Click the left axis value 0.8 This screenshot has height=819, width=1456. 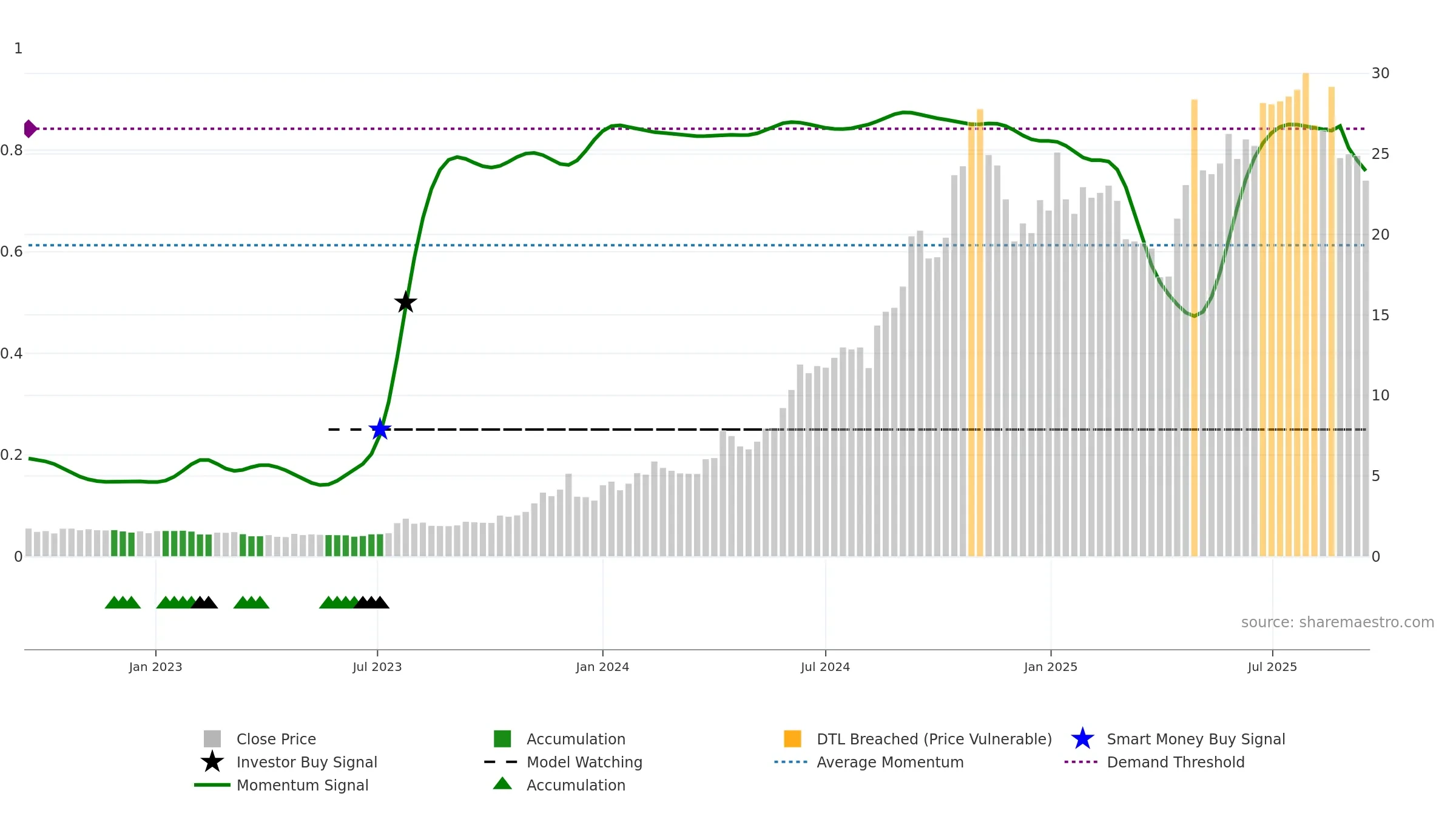pos(12,150)
